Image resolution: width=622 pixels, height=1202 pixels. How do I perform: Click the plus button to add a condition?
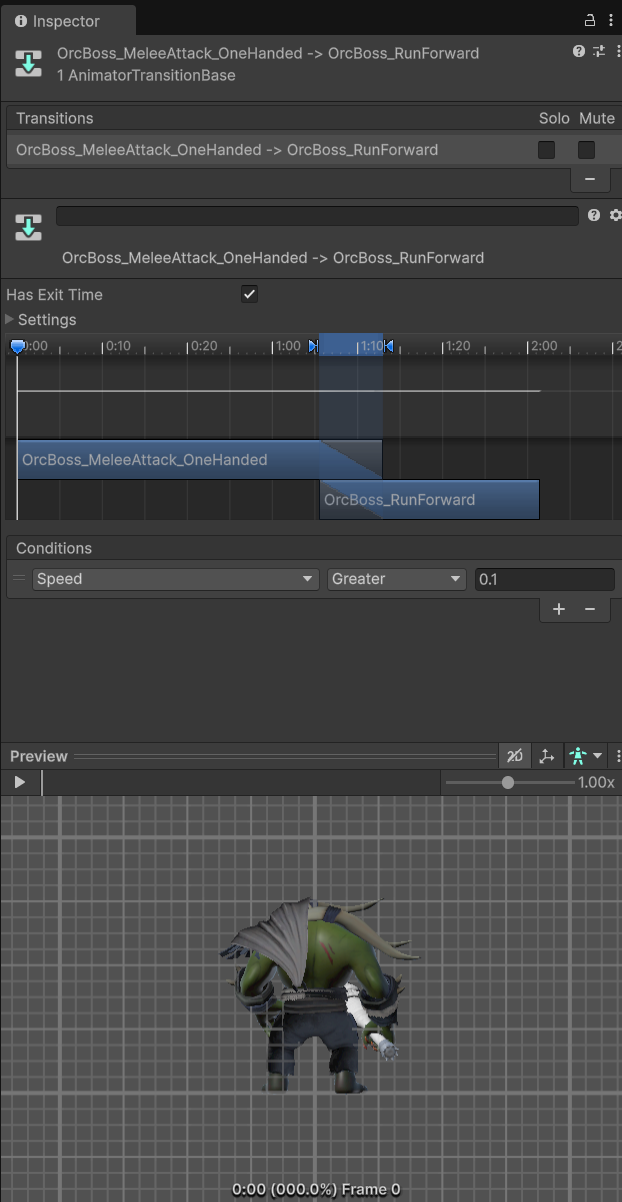point(559,609)
